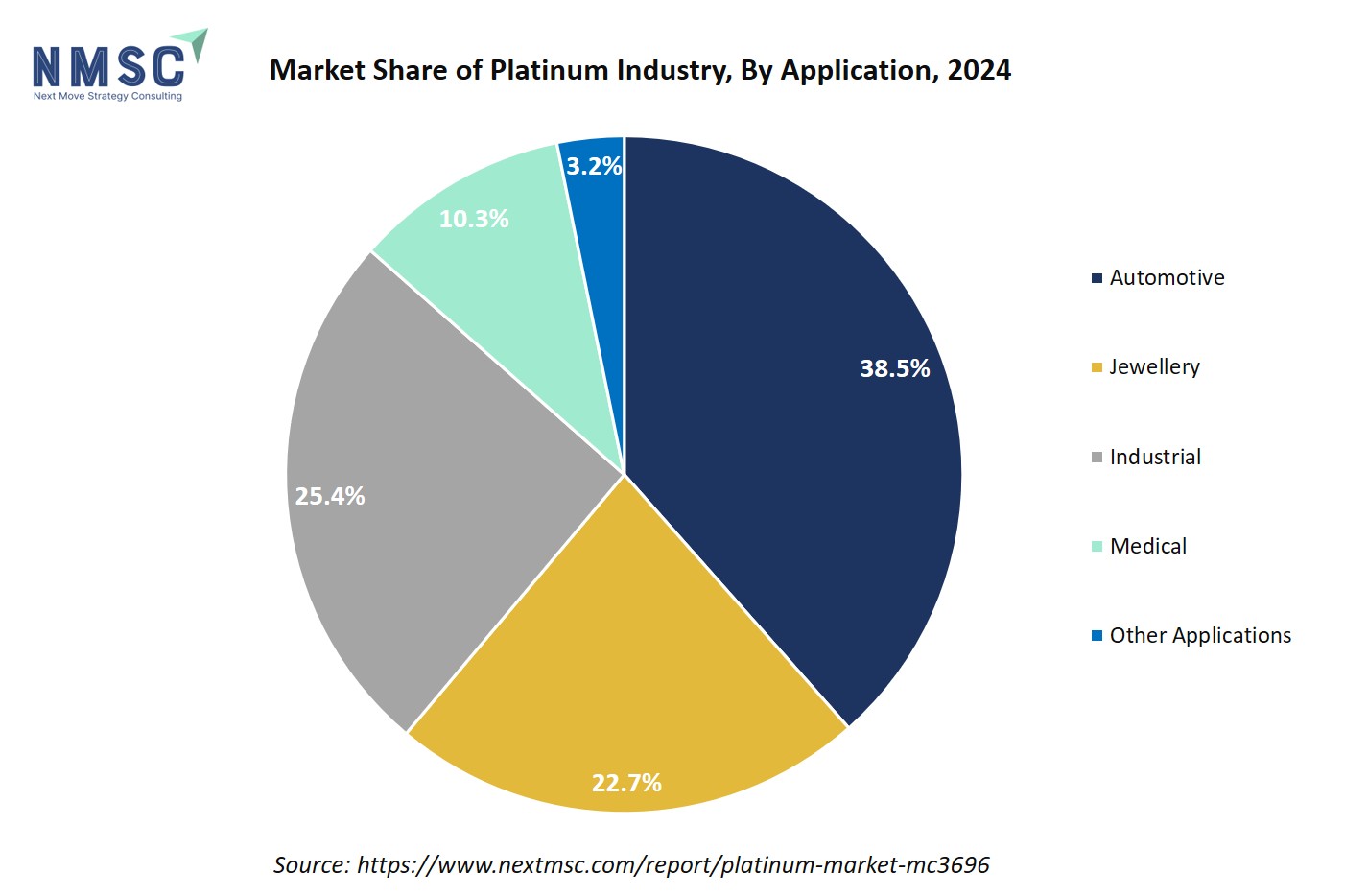Open the nextmsc.com source report link
1368x896 pixels.
point(672,865)
